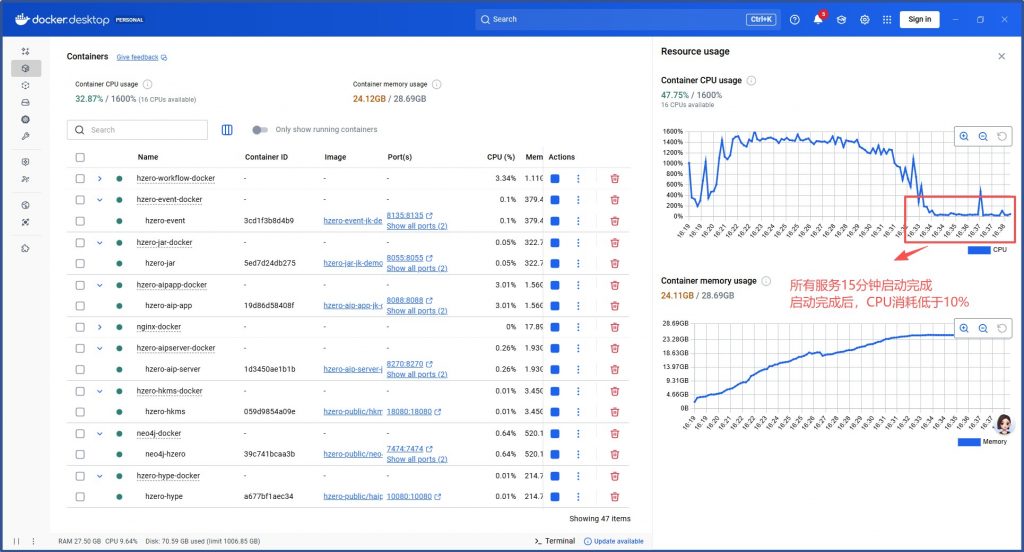Select the nginx-docker row checkbox
The height and width of the screenshot is (552, 1024).
(x=80, y=327)
